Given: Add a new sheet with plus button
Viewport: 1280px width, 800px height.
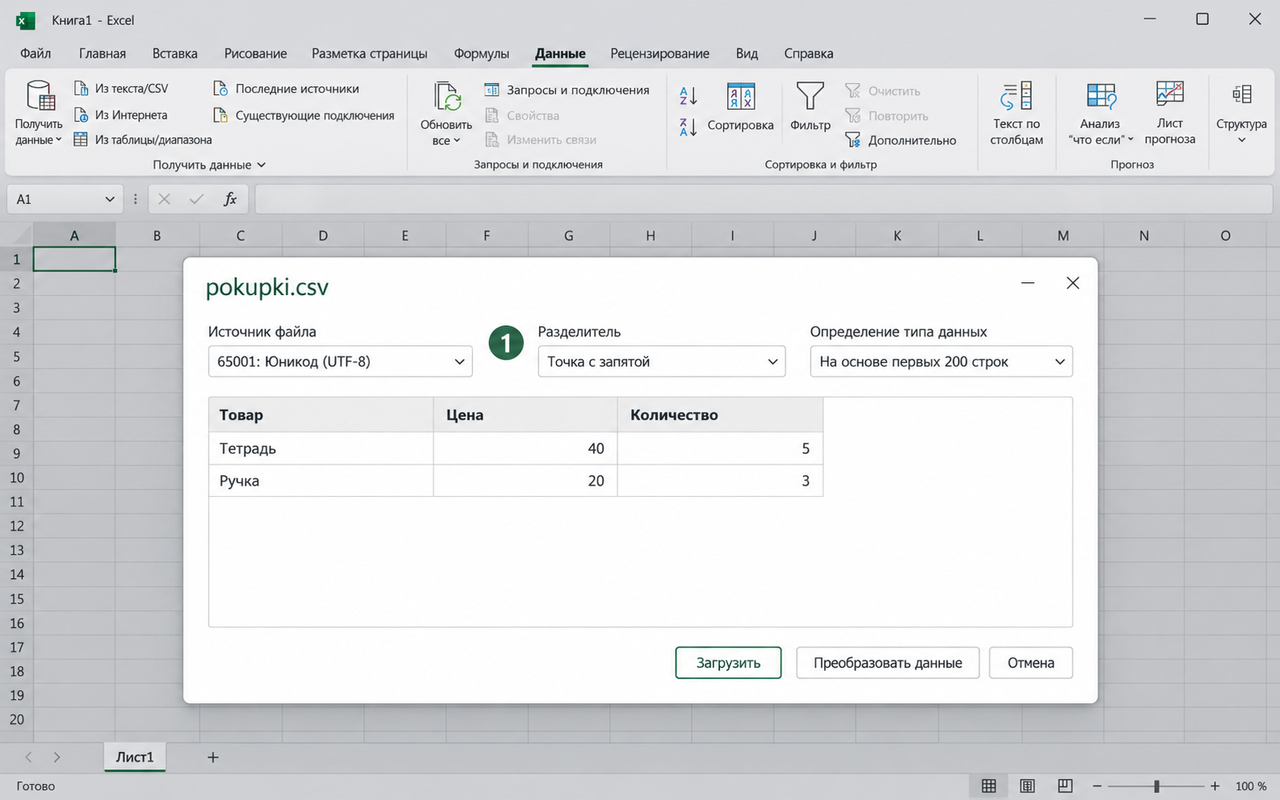Looking at the screenshot, I should [212, 757].
